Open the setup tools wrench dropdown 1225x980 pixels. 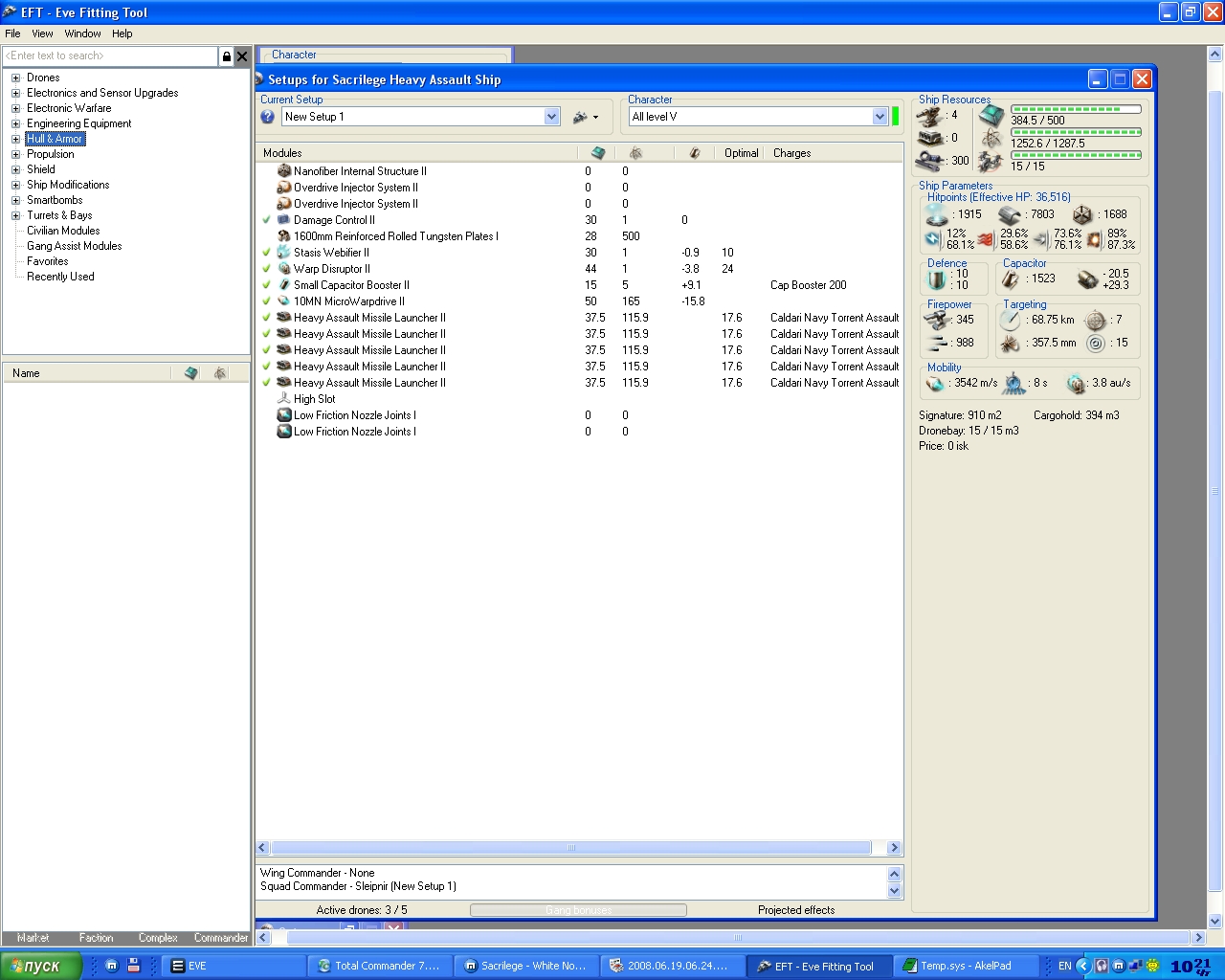[585, 117]
